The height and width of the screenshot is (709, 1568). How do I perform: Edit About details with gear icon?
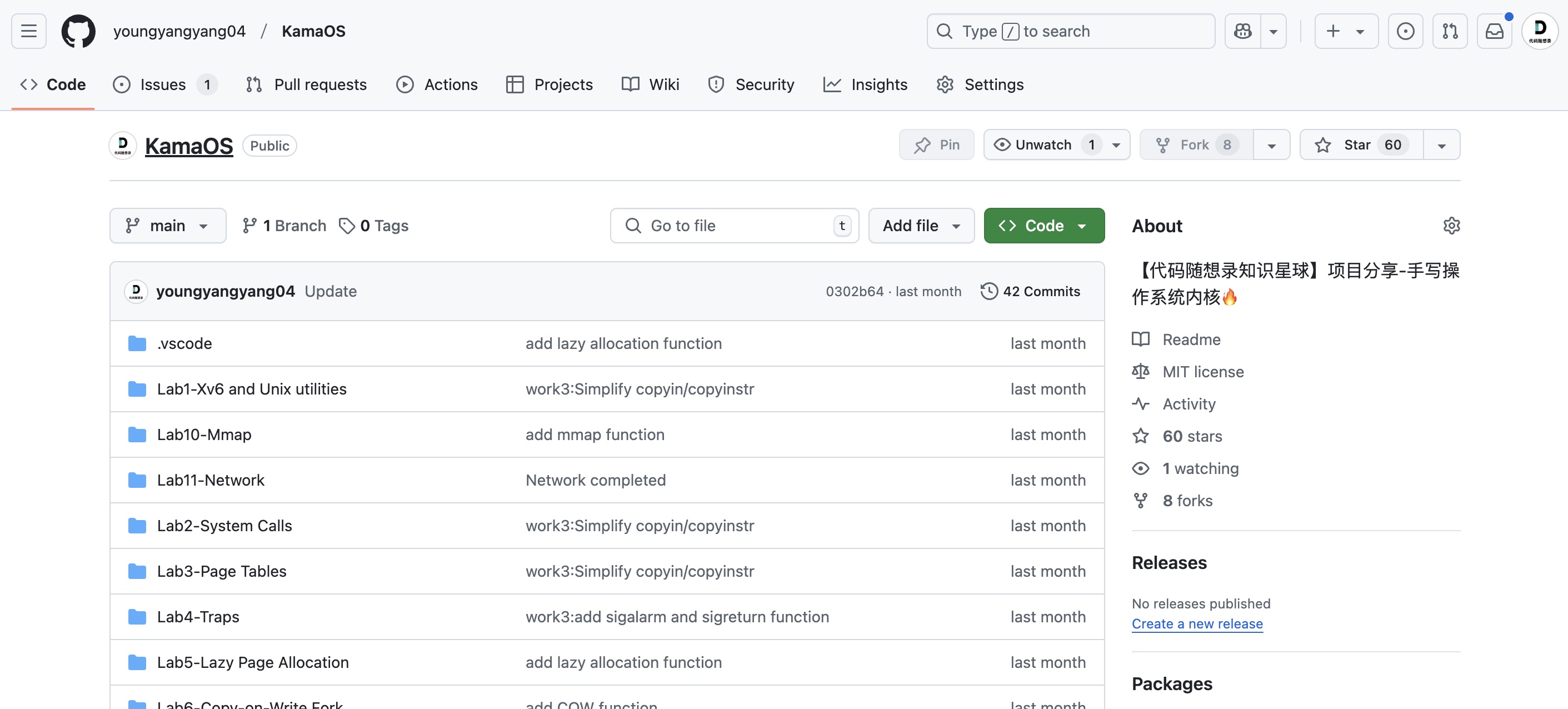tap(1451, 226)
